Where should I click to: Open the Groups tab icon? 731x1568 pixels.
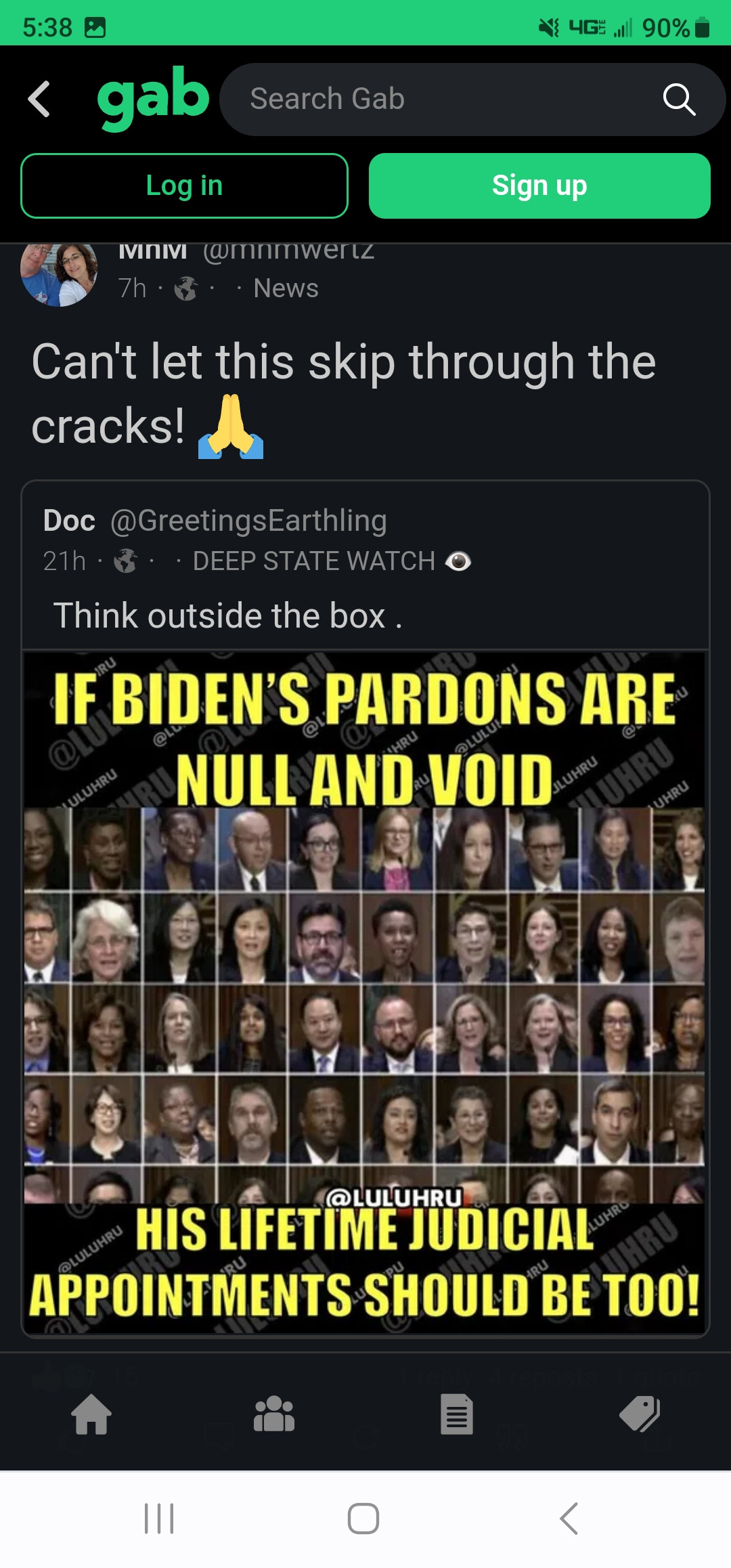(x=274, y=1414)
